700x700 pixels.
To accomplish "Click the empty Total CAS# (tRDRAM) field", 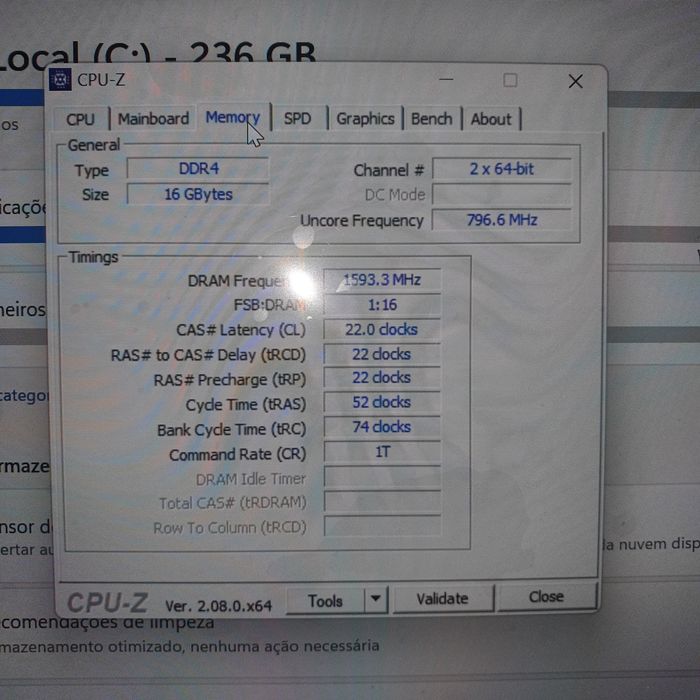I will [x=382, y=501].
